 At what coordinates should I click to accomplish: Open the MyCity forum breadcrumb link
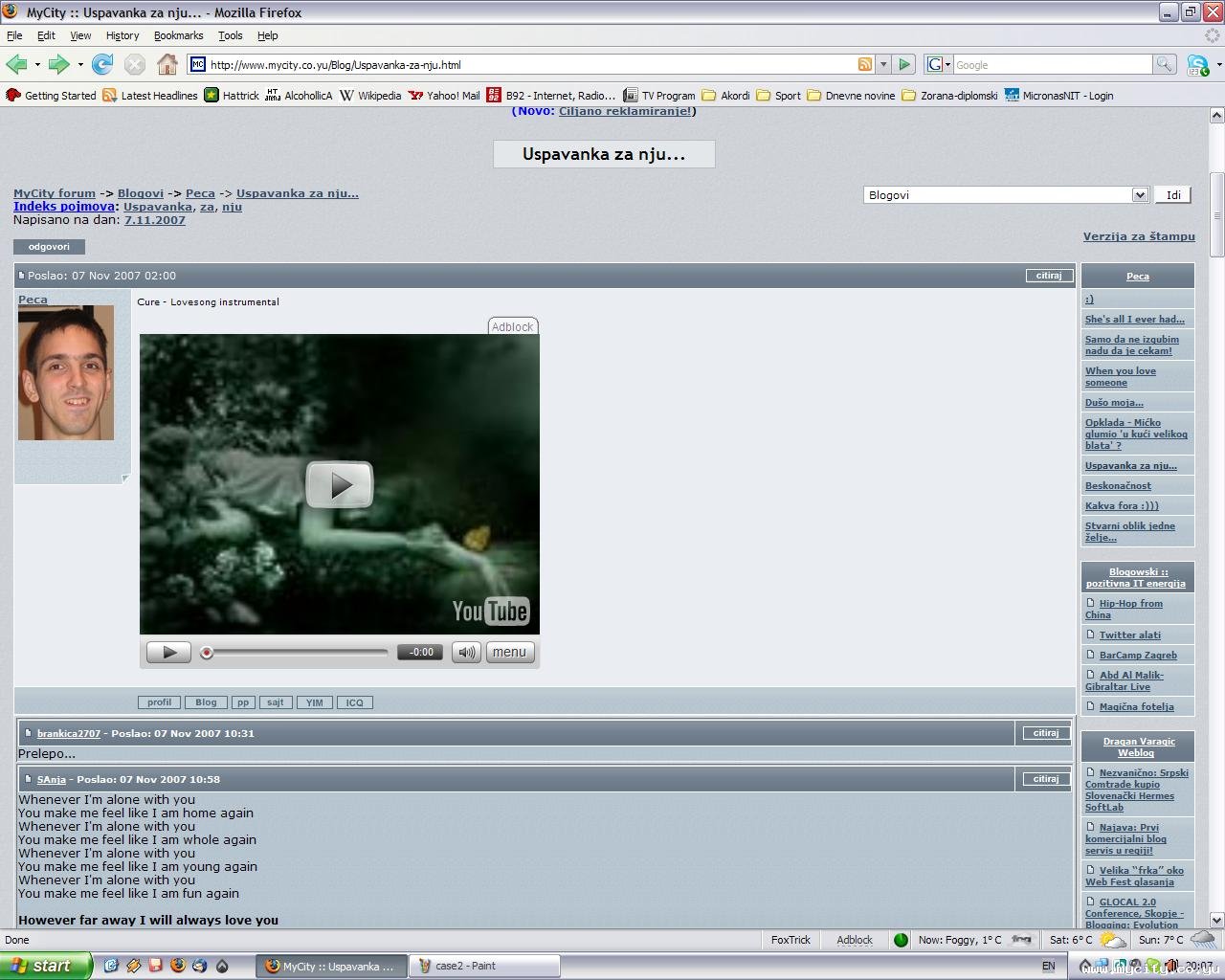click(55, 193)
